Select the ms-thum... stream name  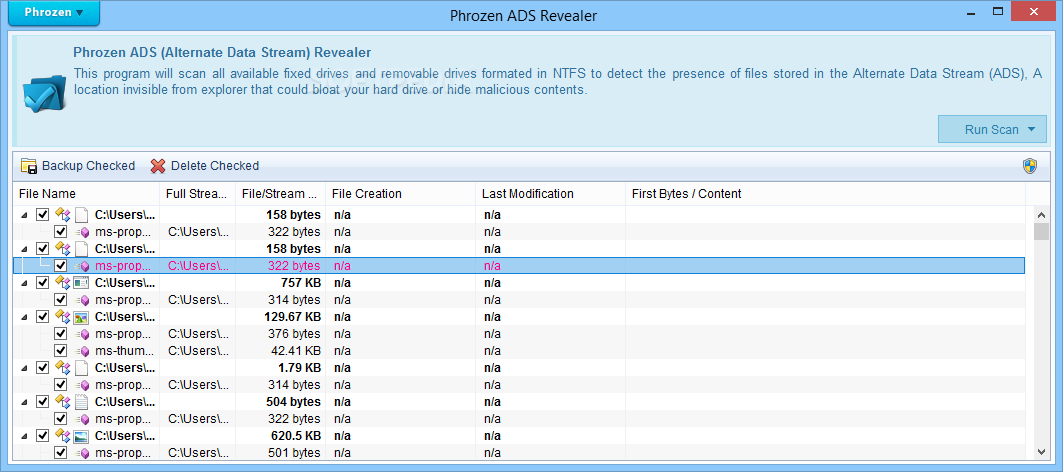125,351
